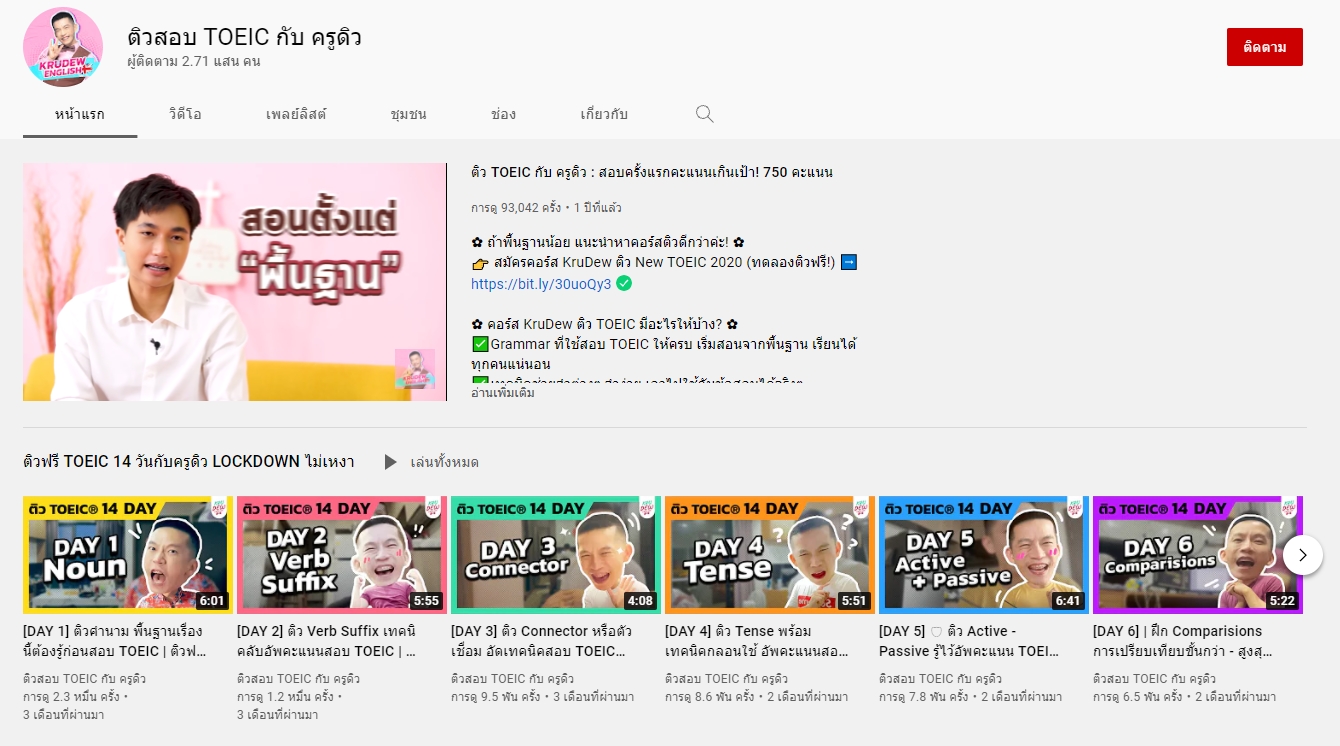Click channel name under DAY 3 video

(x=512, y=679)
